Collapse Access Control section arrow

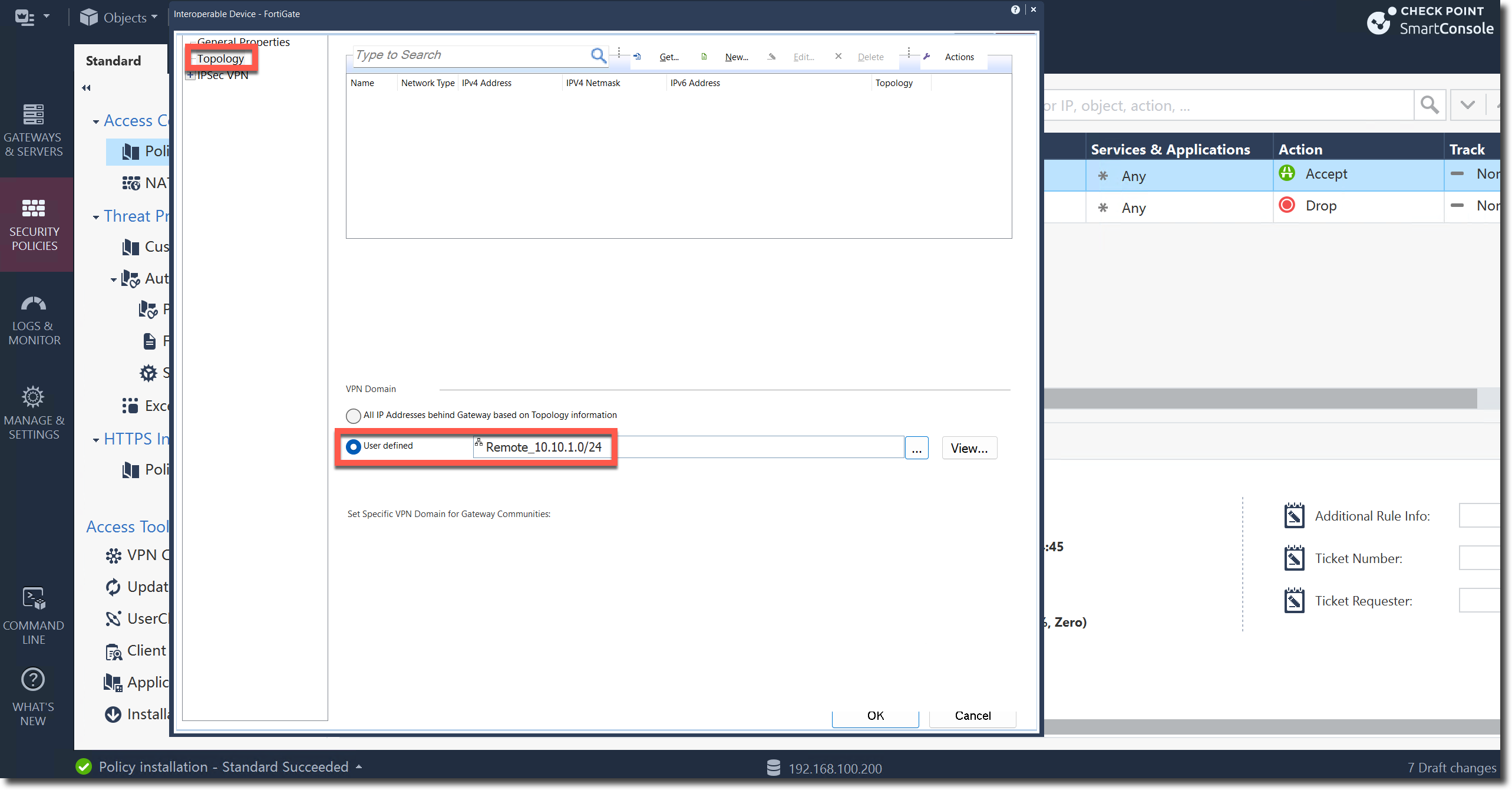[95, 122]
